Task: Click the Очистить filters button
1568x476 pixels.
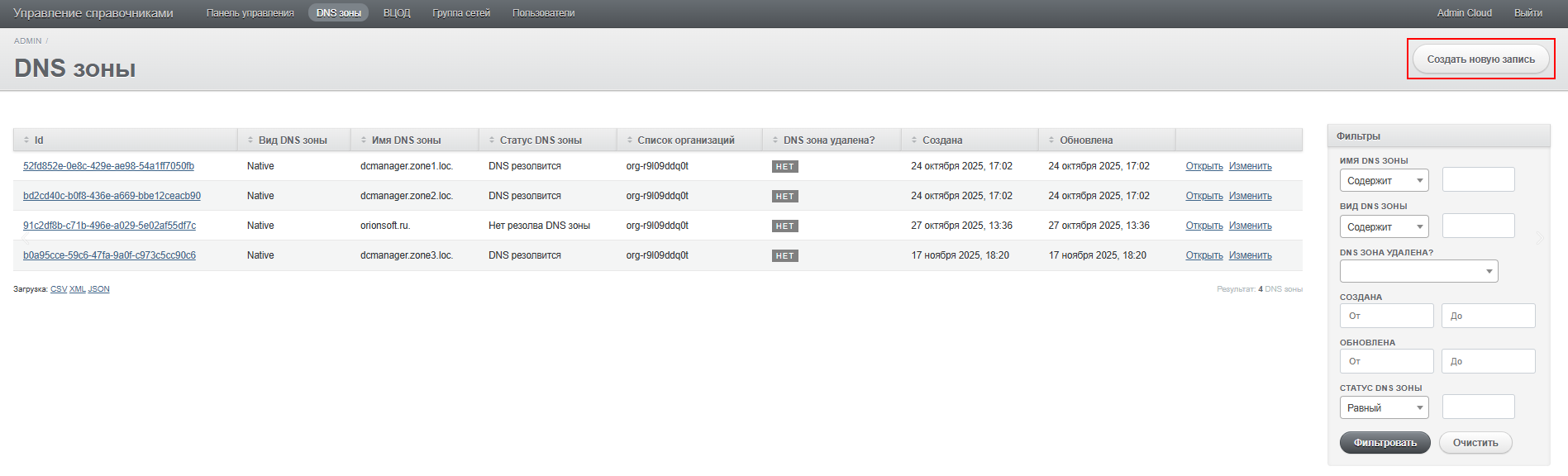Action: click(x=1475, y=443)
